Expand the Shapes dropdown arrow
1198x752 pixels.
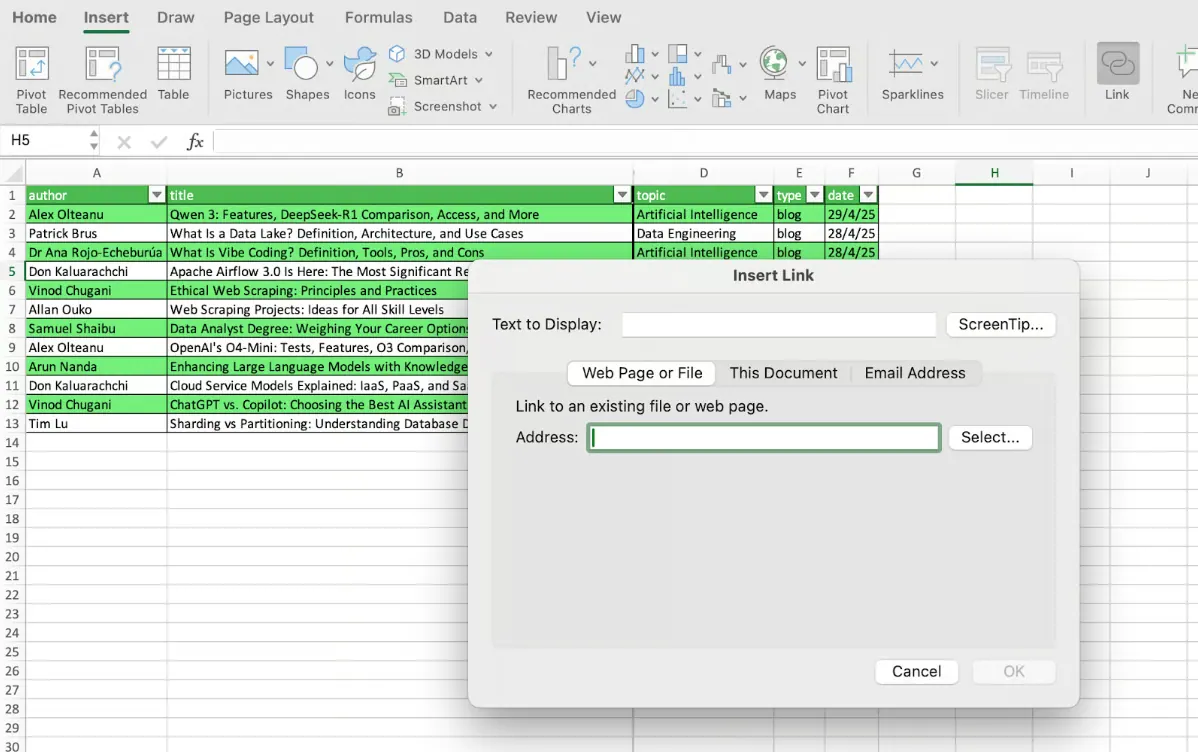pyautogui.click(x=328, y=64)
